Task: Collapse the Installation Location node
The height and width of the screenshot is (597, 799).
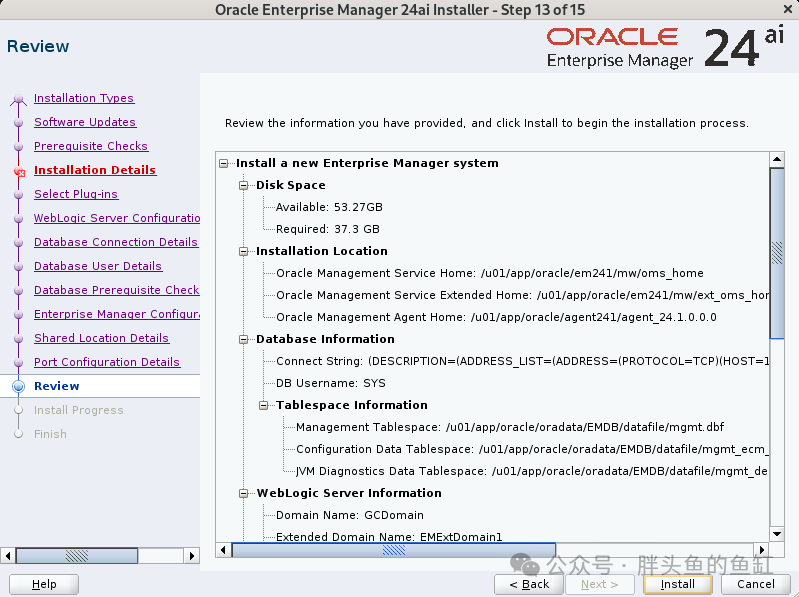Action: click(244, 252)
